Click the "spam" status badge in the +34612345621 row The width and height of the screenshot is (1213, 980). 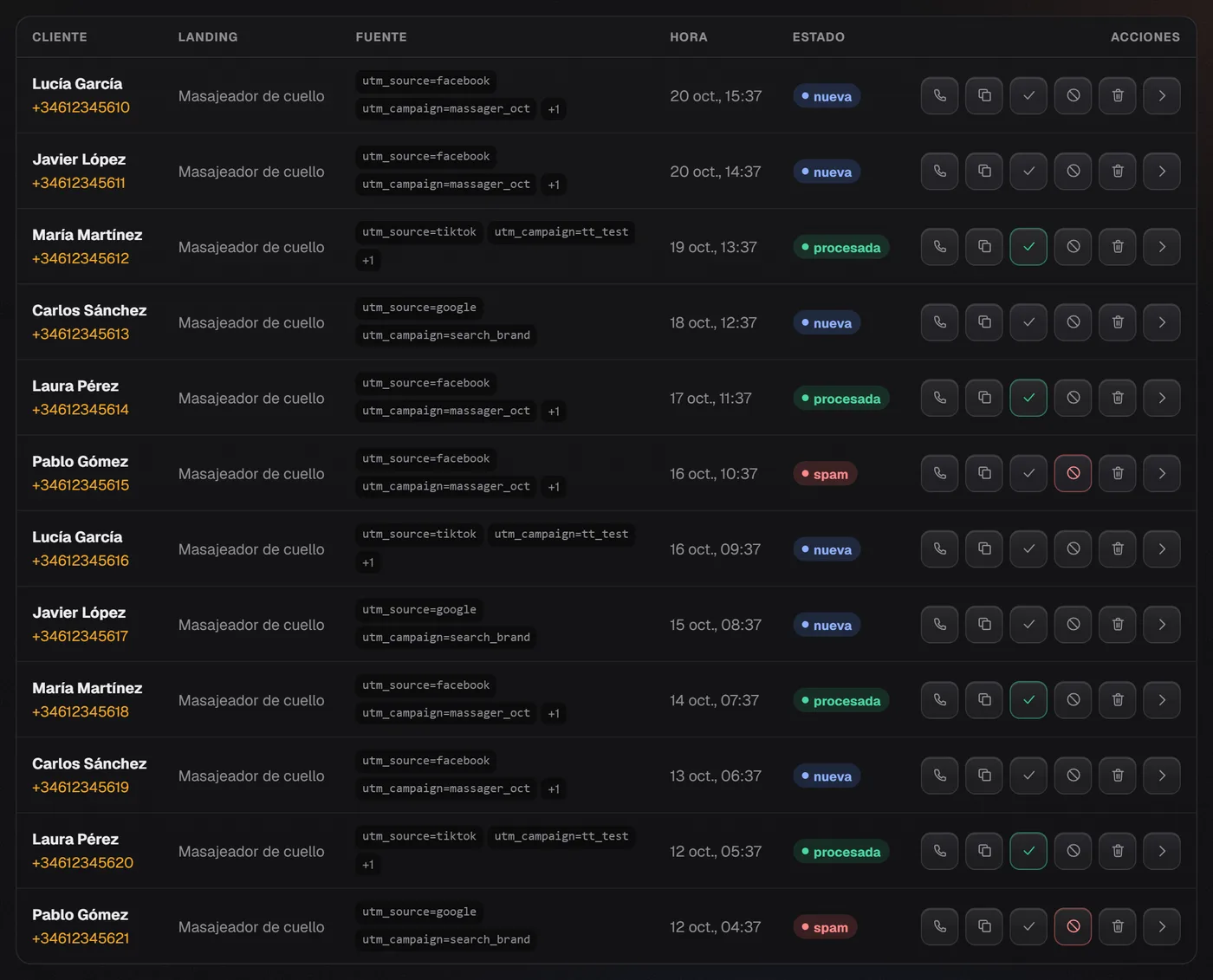pos(825,927)
